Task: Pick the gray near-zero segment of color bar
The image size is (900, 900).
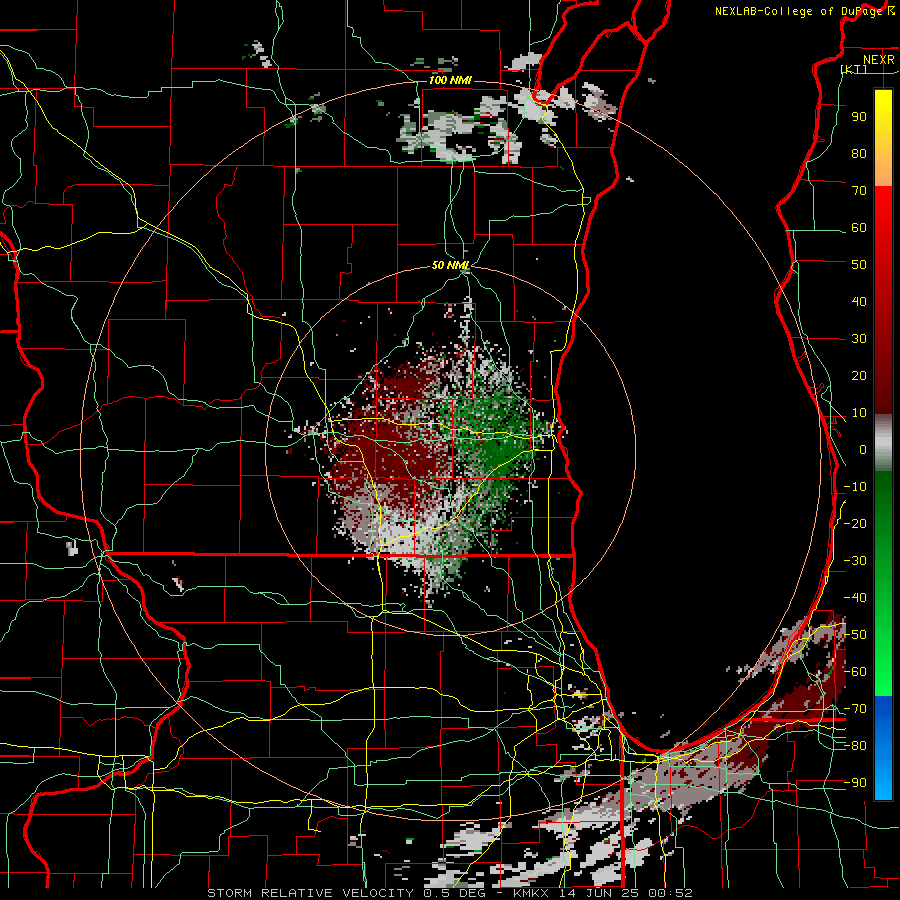Action: [883, 443]
